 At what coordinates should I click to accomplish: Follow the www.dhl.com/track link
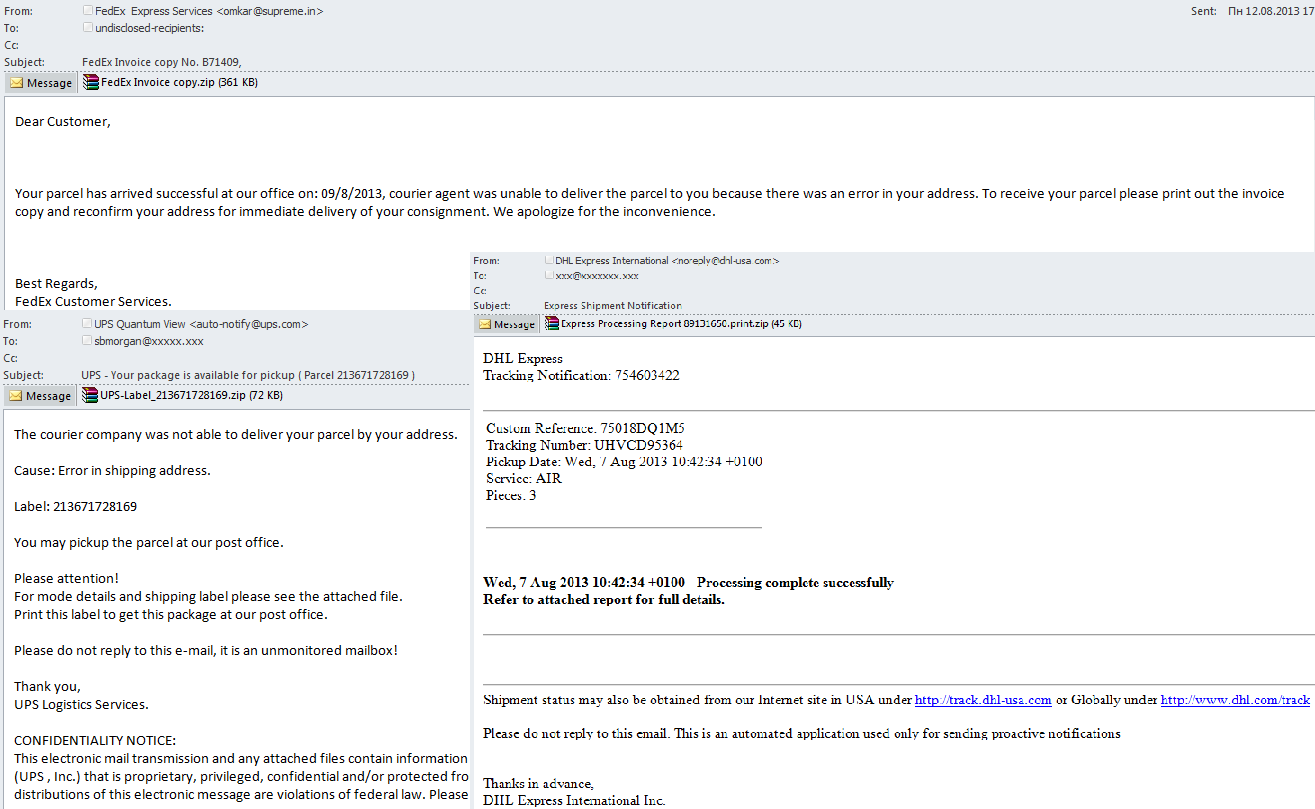coord(1235,700)
